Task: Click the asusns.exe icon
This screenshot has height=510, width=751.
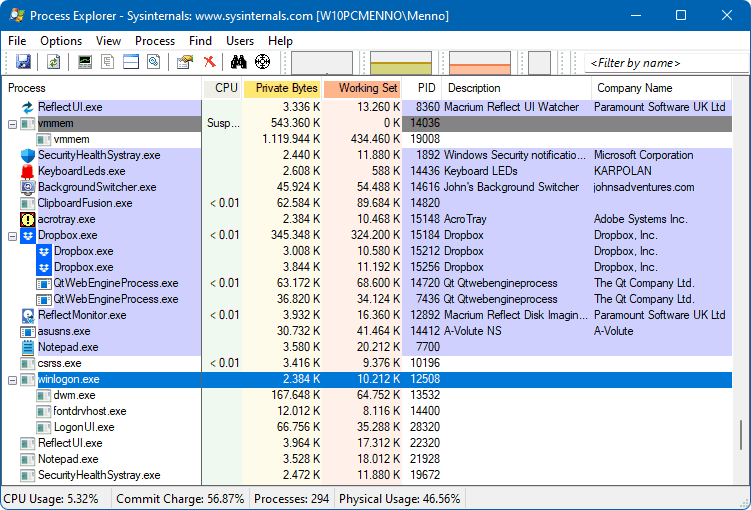Action: pyautogui.click(x=28, y=331)
